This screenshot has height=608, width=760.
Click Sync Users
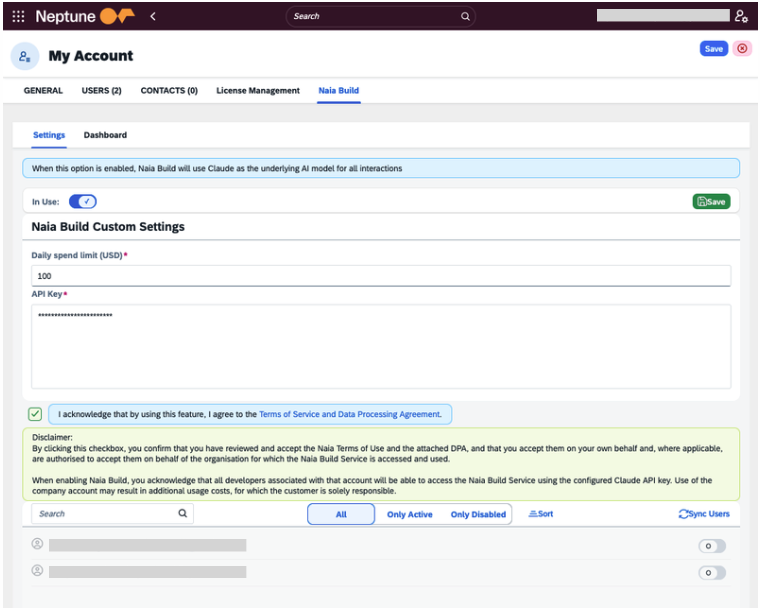(x=704, y=514)
